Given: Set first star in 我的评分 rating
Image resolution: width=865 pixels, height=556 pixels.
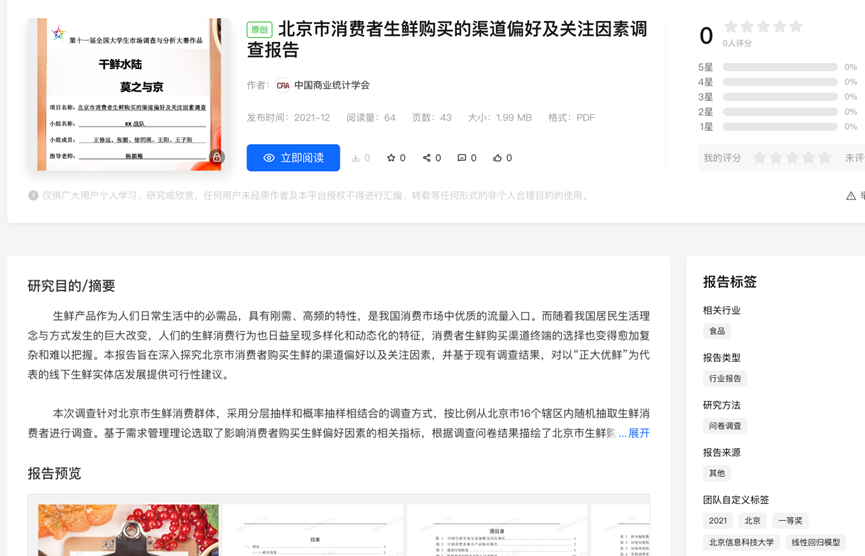Looking at the screenshot, I should click(x=760, y=158).
